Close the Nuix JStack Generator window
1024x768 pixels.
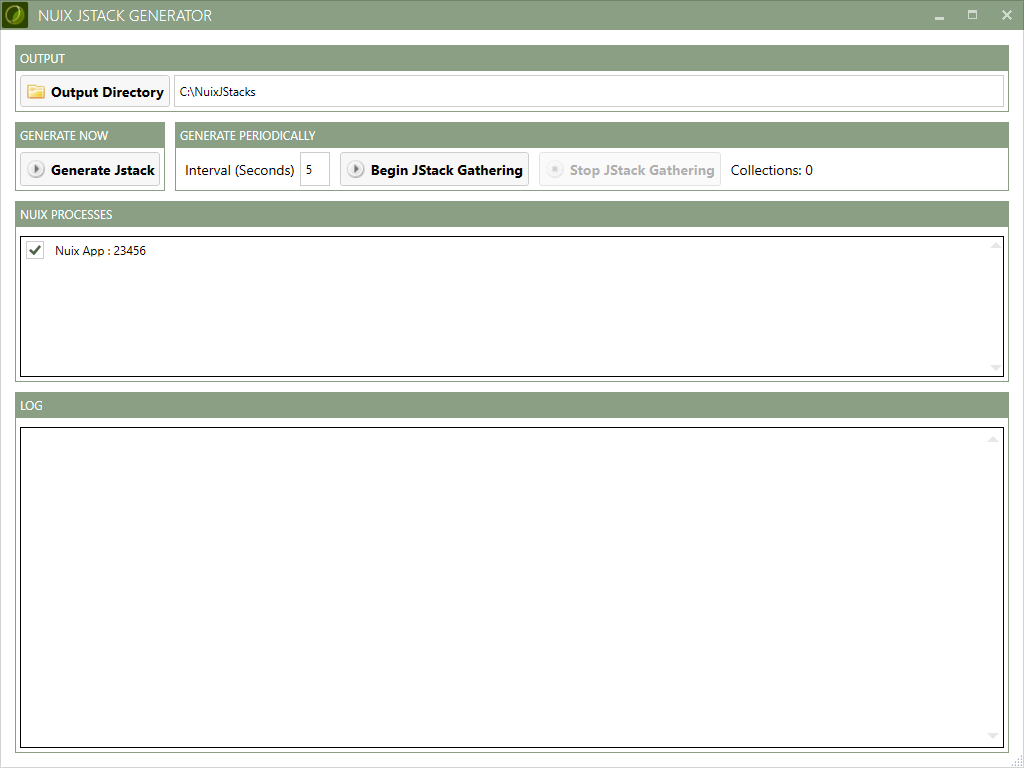tap(1006, 15)
